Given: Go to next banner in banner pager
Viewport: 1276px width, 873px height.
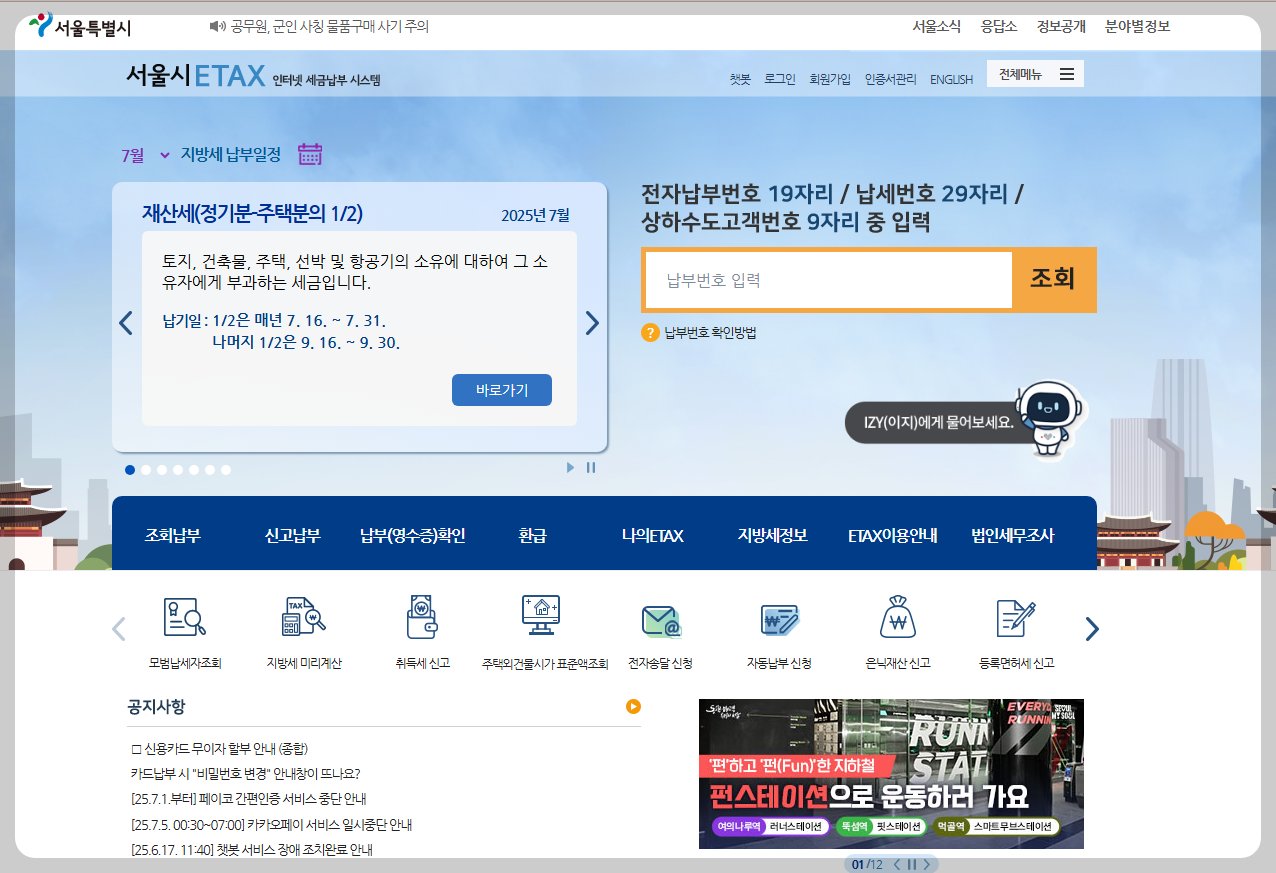Looking at the screenshot, I should [926, 865].
